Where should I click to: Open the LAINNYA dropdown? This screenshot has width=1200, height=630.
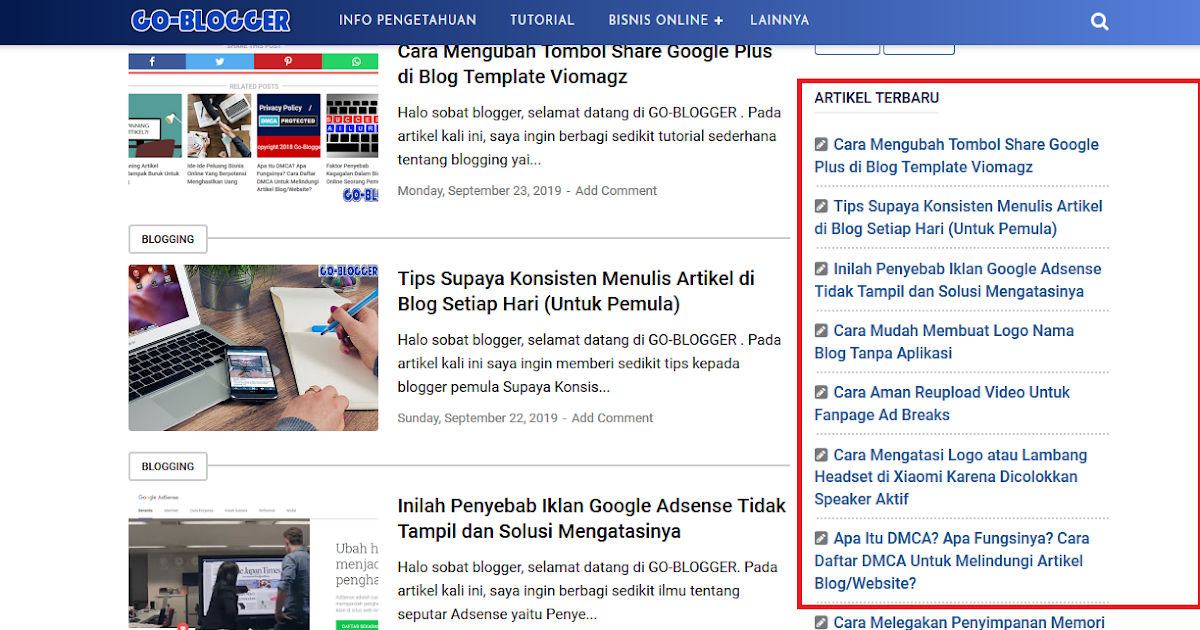779,20
